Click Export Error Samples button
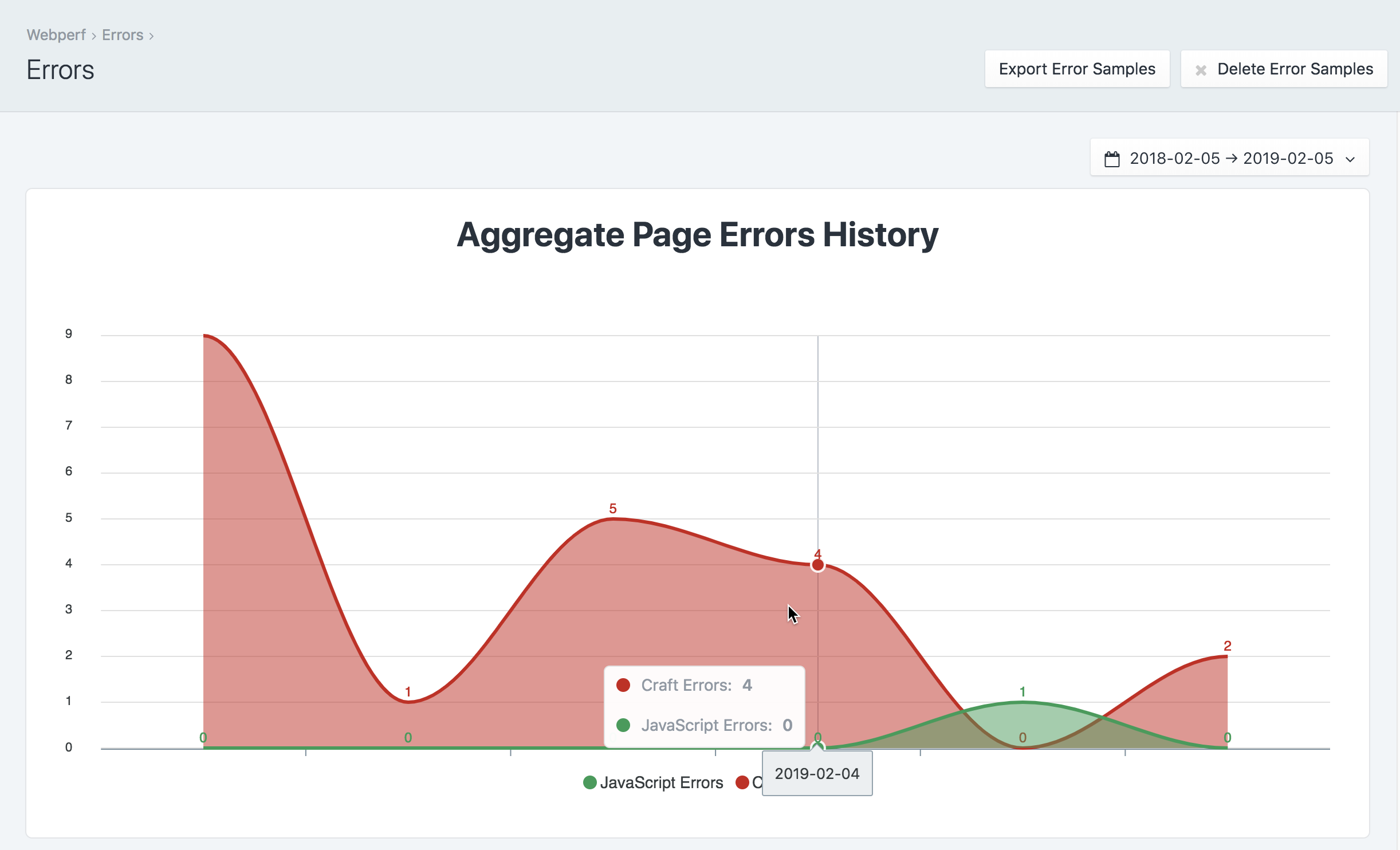Image resolution: width=1400 pixels, height=850 pixels. point(1077,69)
